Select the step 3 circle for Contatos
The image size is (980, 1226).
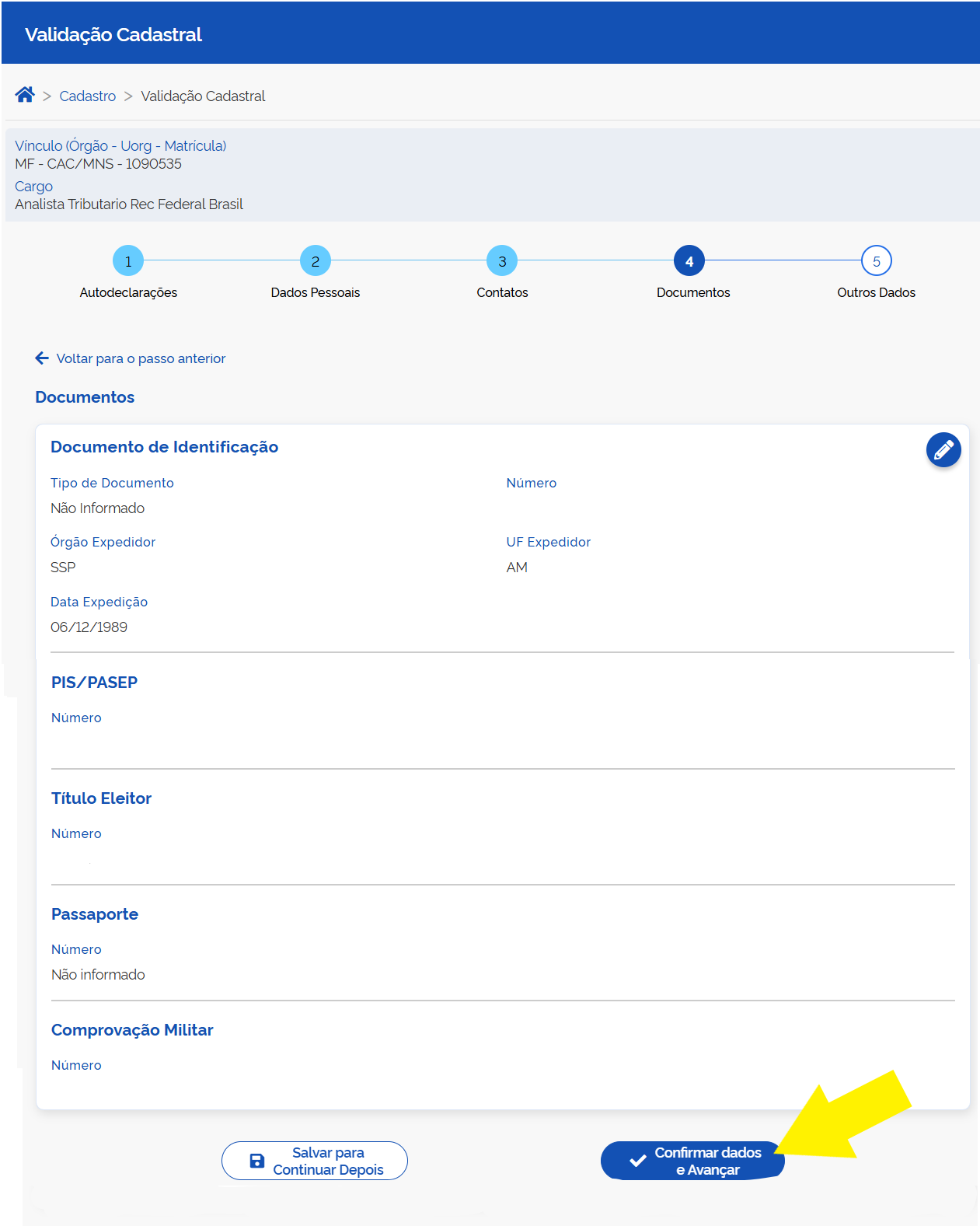pos(502,261)
